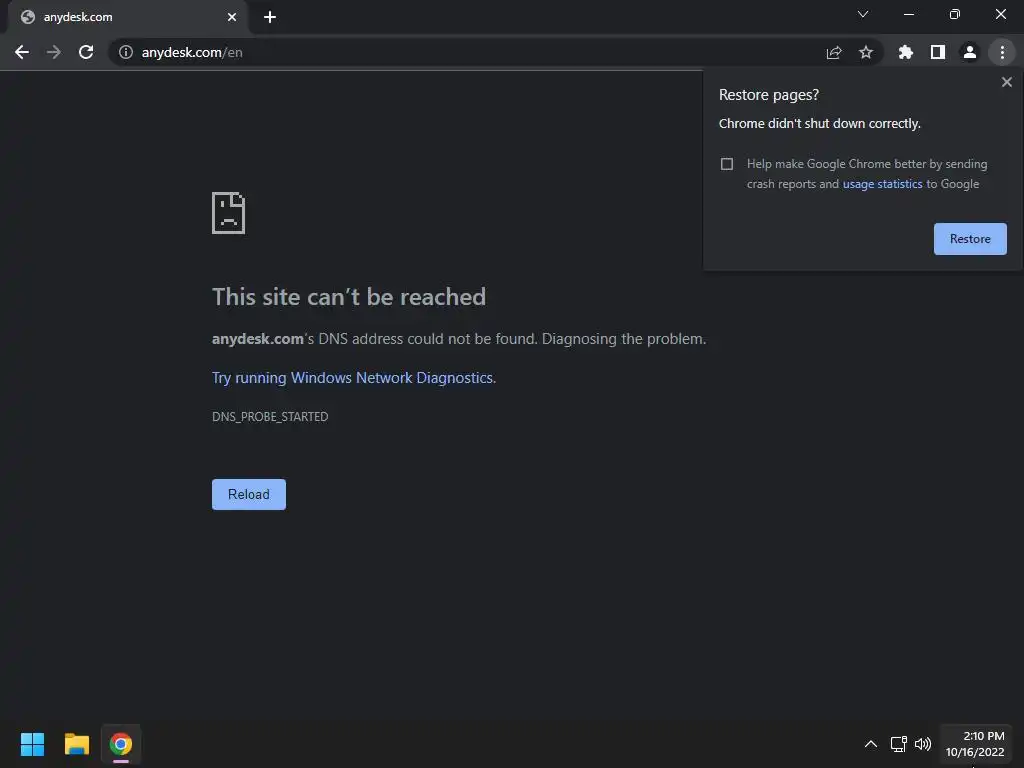Click the blue Reload button
This screenshot has height=768, width=1024.
click(249, 494)
